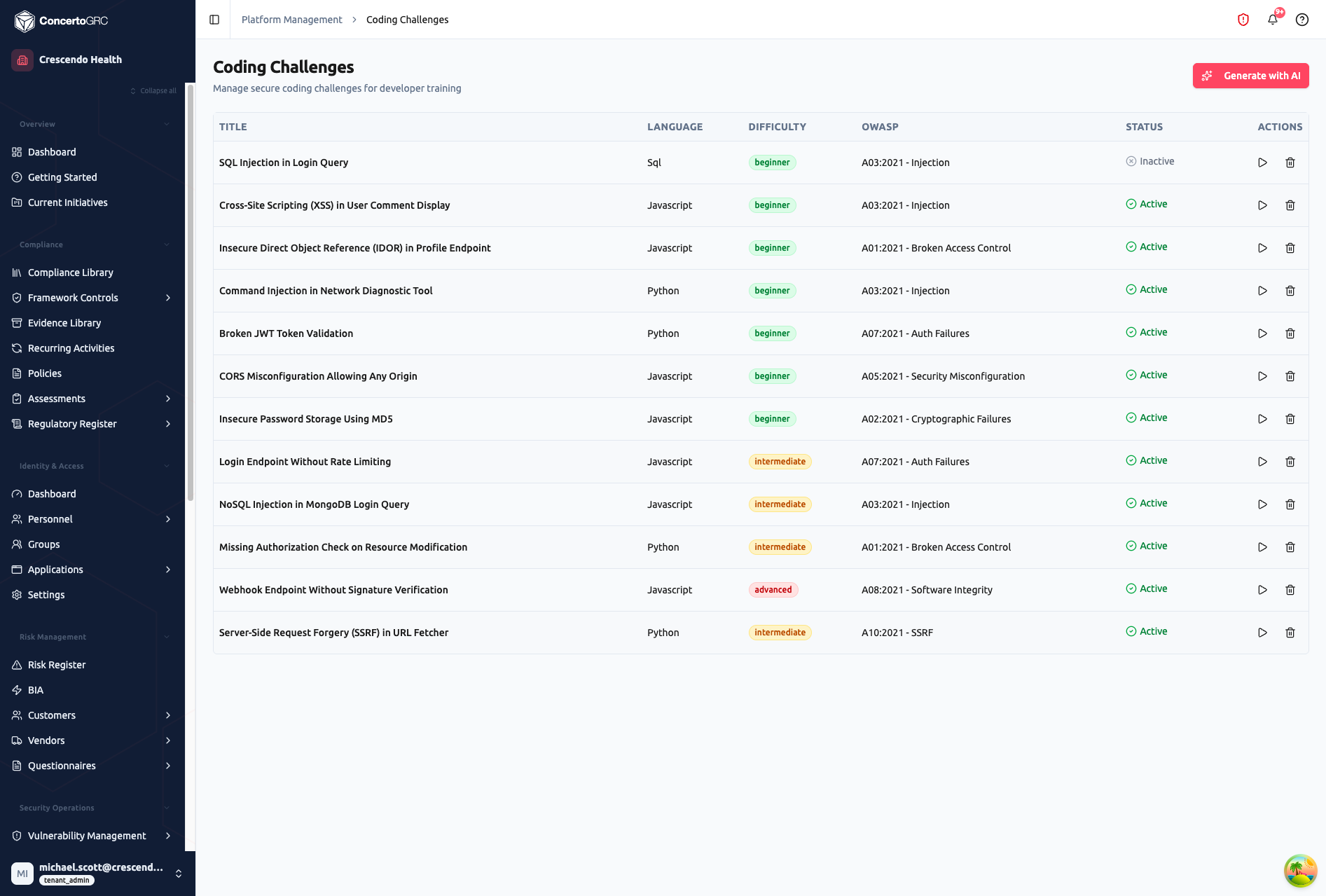The image size is (1326, 896).
Task: Go to Platform Management breadcrumb
Action: pos(291,20)
